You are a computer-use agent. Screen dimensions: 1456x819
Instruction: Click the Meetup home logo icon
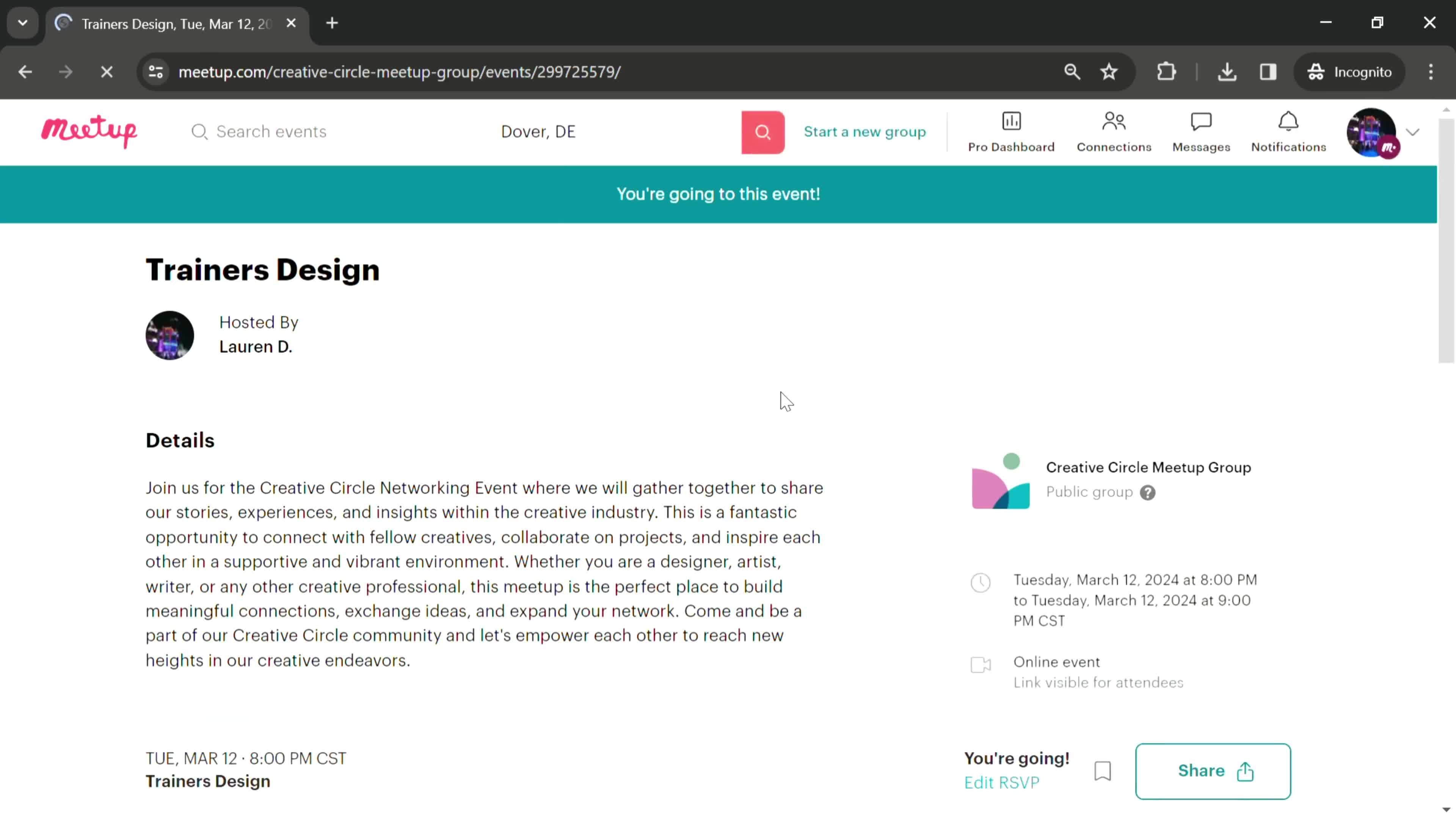(89, 131)
